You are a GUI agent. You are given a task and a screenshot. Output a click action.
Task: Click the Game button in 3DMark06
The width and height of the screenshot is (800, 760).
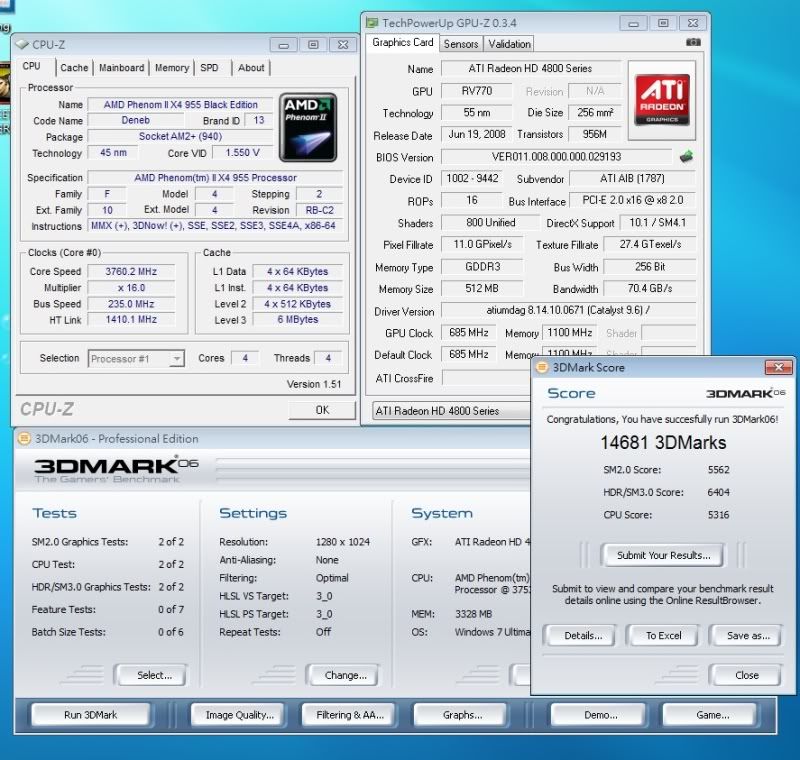pyautogui.click(x=712, y=715)
